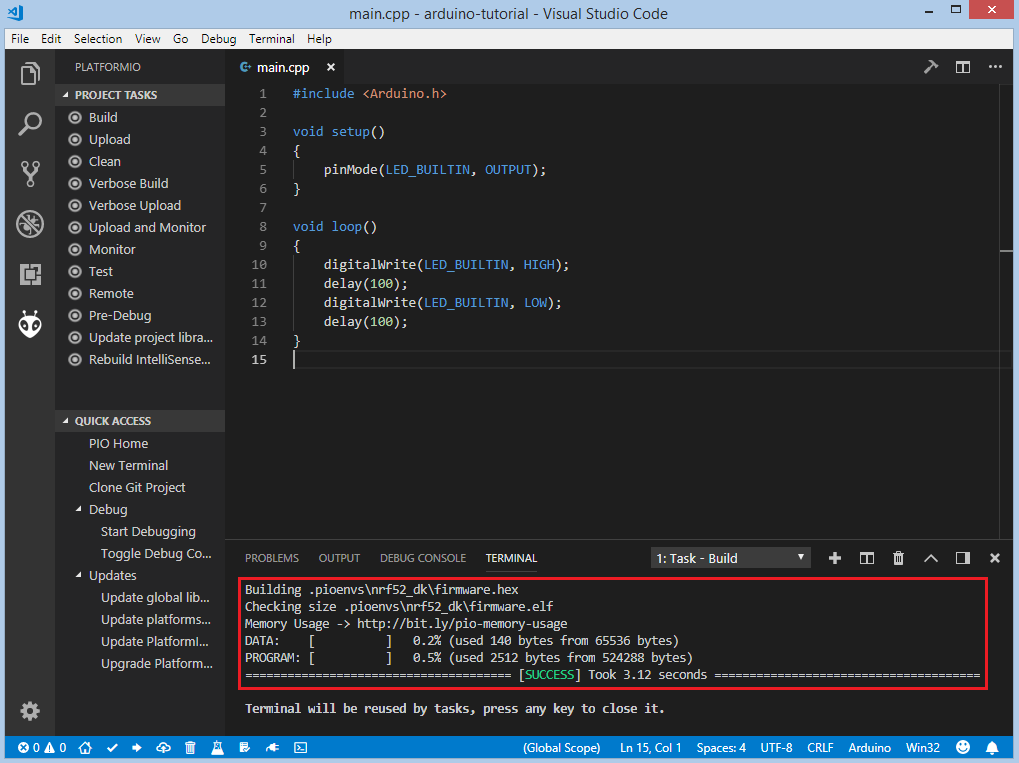Viewport: 1019px width, 763px height.
Task: Add a new terminal with the plus icon
Action: [x=835, y=558]
